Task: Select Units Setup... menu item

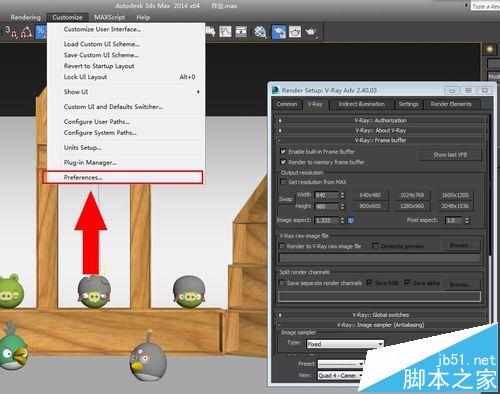Action: [126, 148]
